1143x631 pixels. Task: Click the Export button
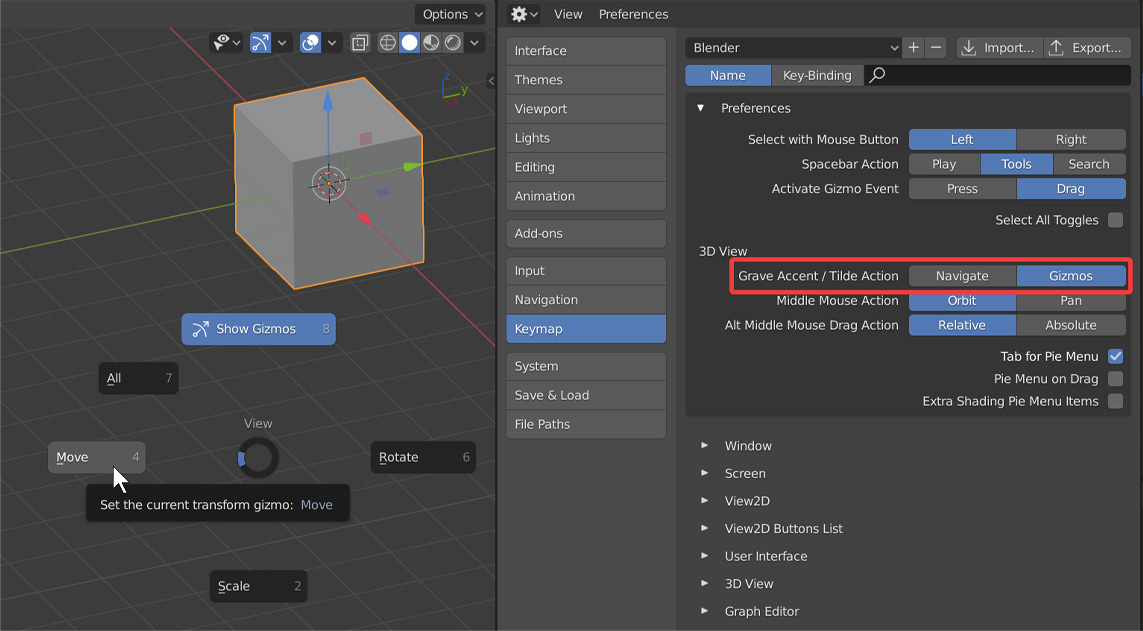[x=1086, y=47]
